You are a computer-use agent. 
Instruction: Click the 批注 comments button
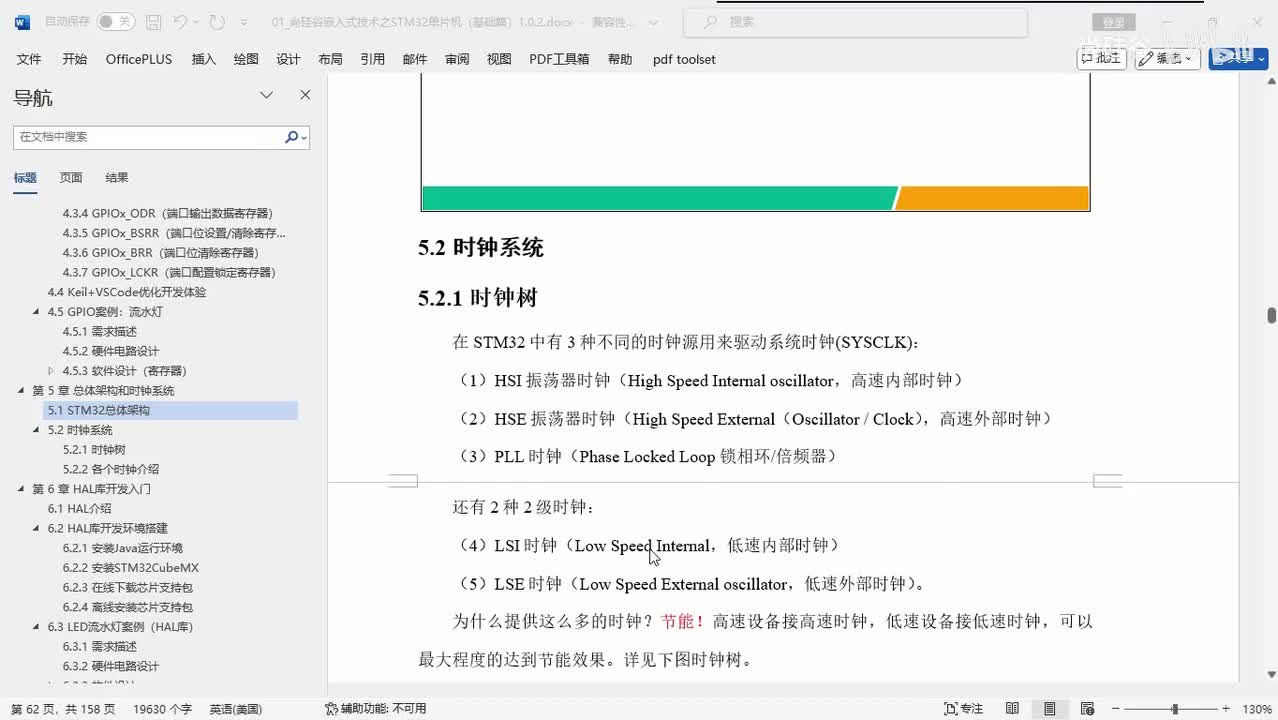click(x=1102, y=59)
